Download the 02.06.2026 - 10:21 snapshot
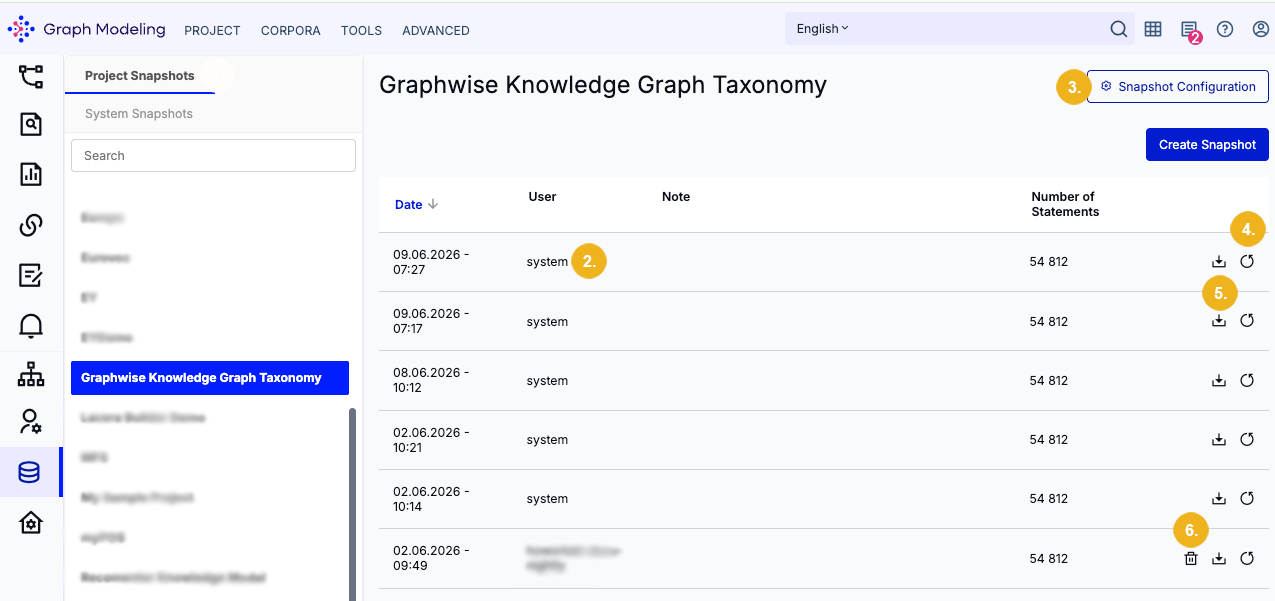 pos(1218,439)
